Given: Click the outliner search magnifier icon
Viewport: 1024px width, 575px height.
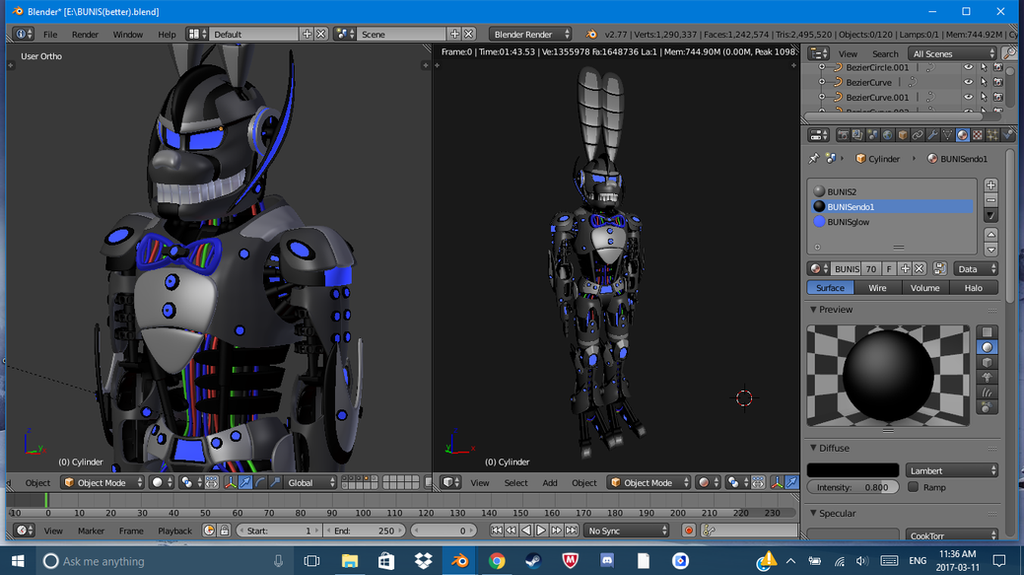Looking at the screenshot, I should click(1010, 53).
